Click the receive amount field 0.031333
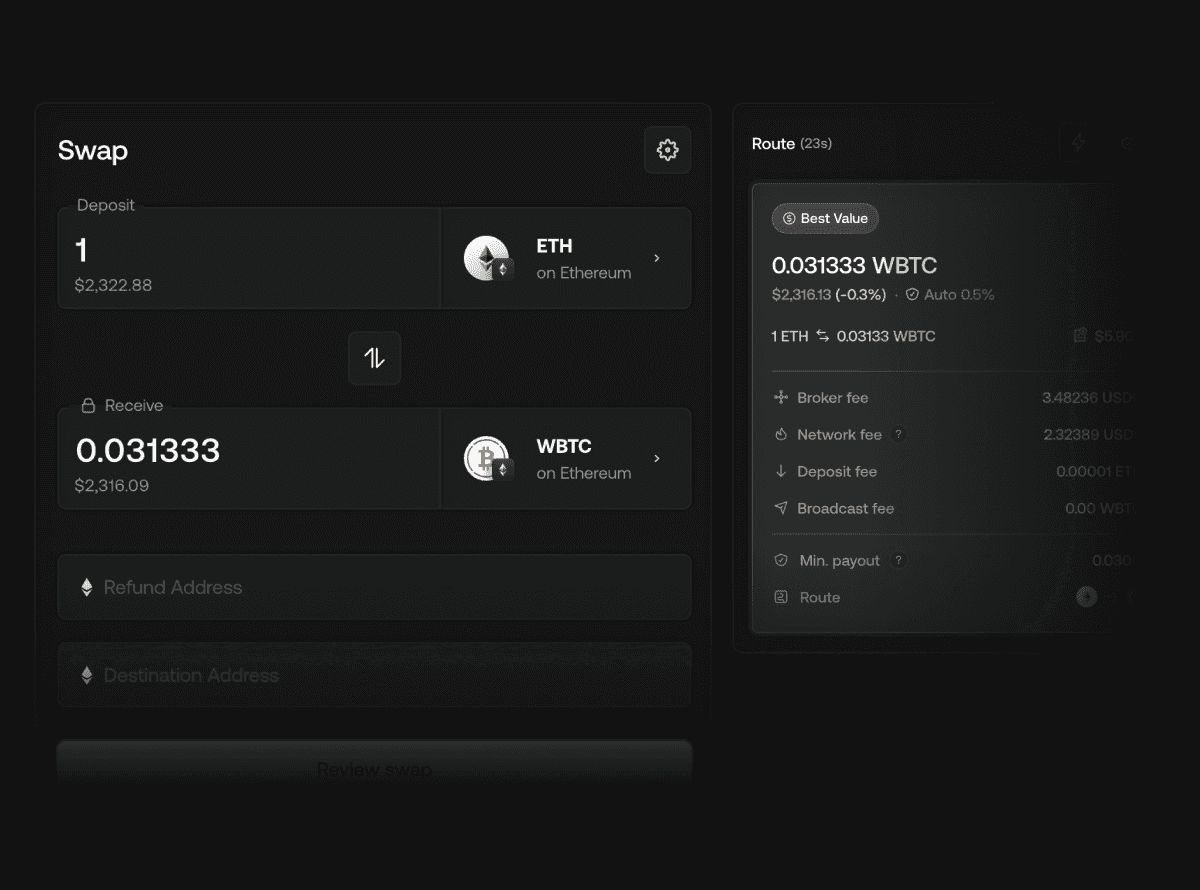Image resolution: width=1200 pixels, height=890 pixels. [249, 458]
